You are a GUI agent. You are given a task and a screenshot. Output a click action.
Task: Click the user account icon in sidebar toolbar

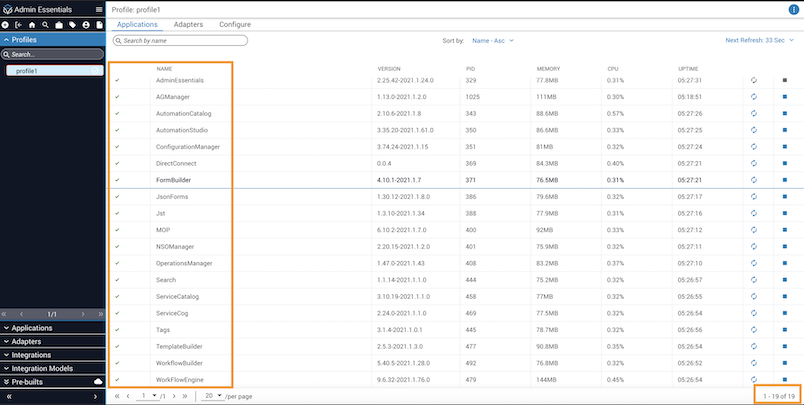click(85, 24)
